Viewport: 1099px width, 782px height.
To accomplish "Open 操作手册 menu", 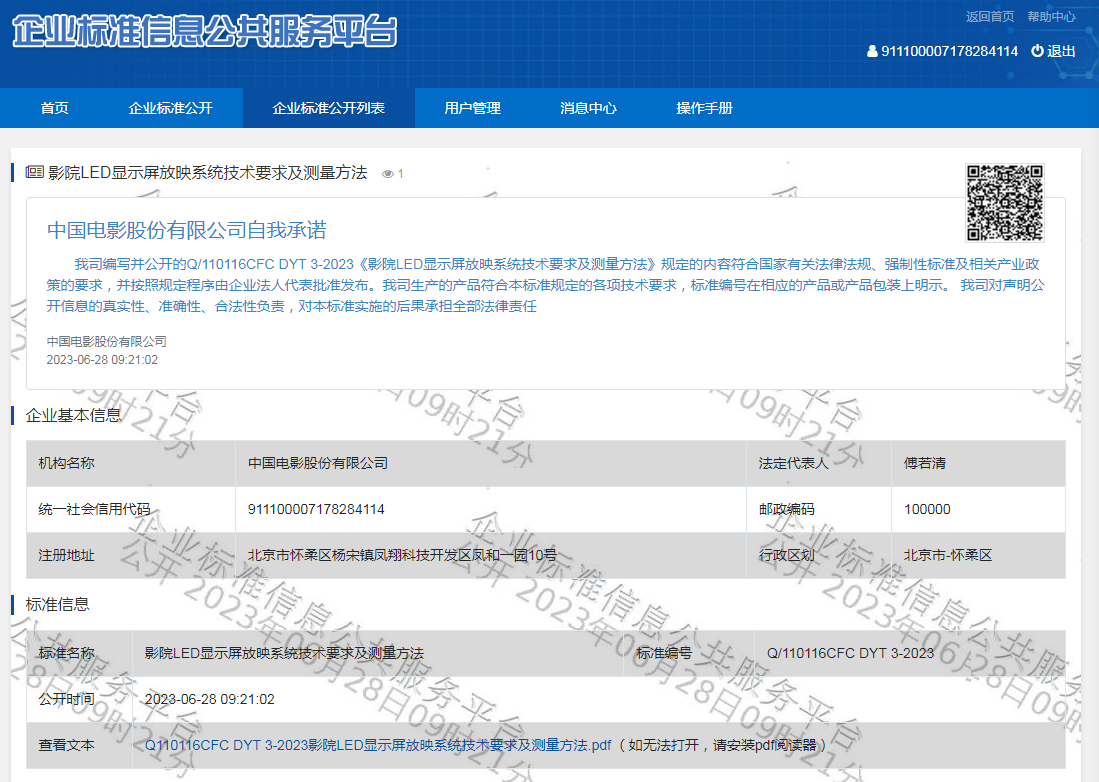I will click(704, 108).
